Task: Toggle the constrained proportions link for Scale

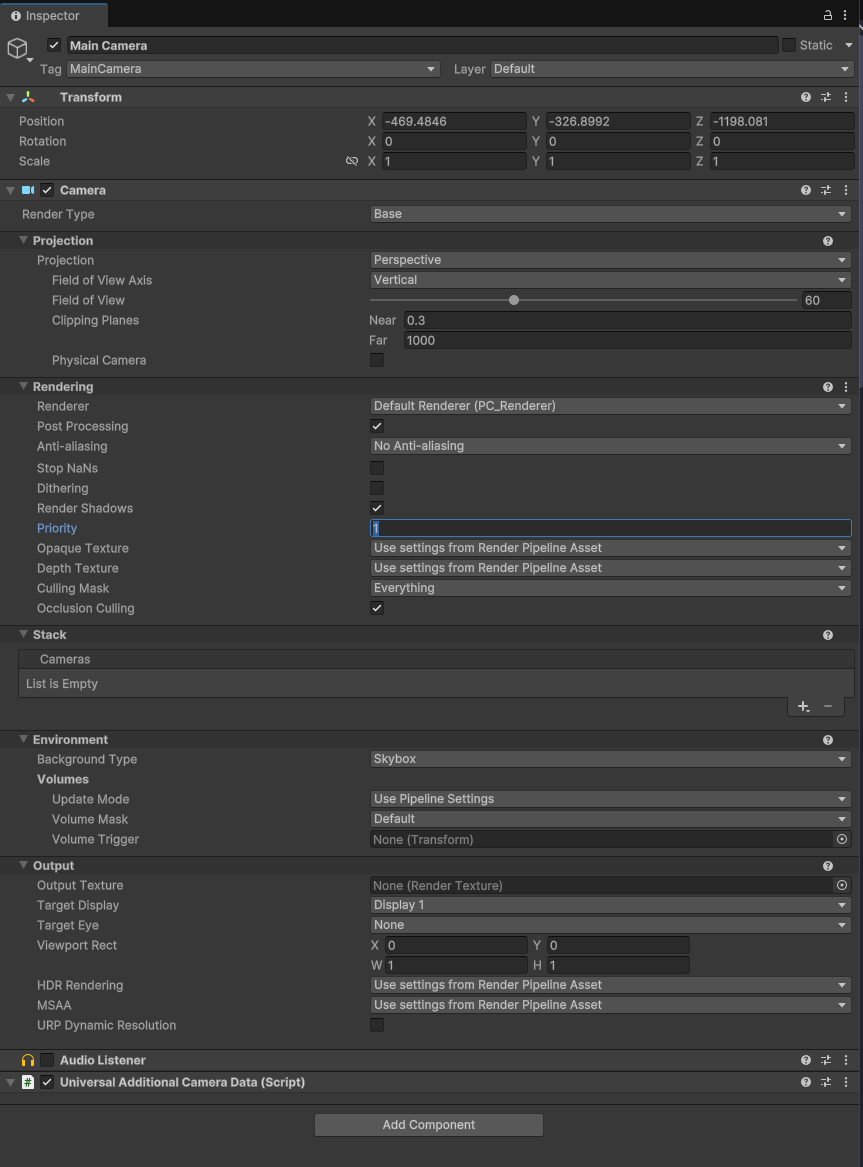Action: click(352, 161)
